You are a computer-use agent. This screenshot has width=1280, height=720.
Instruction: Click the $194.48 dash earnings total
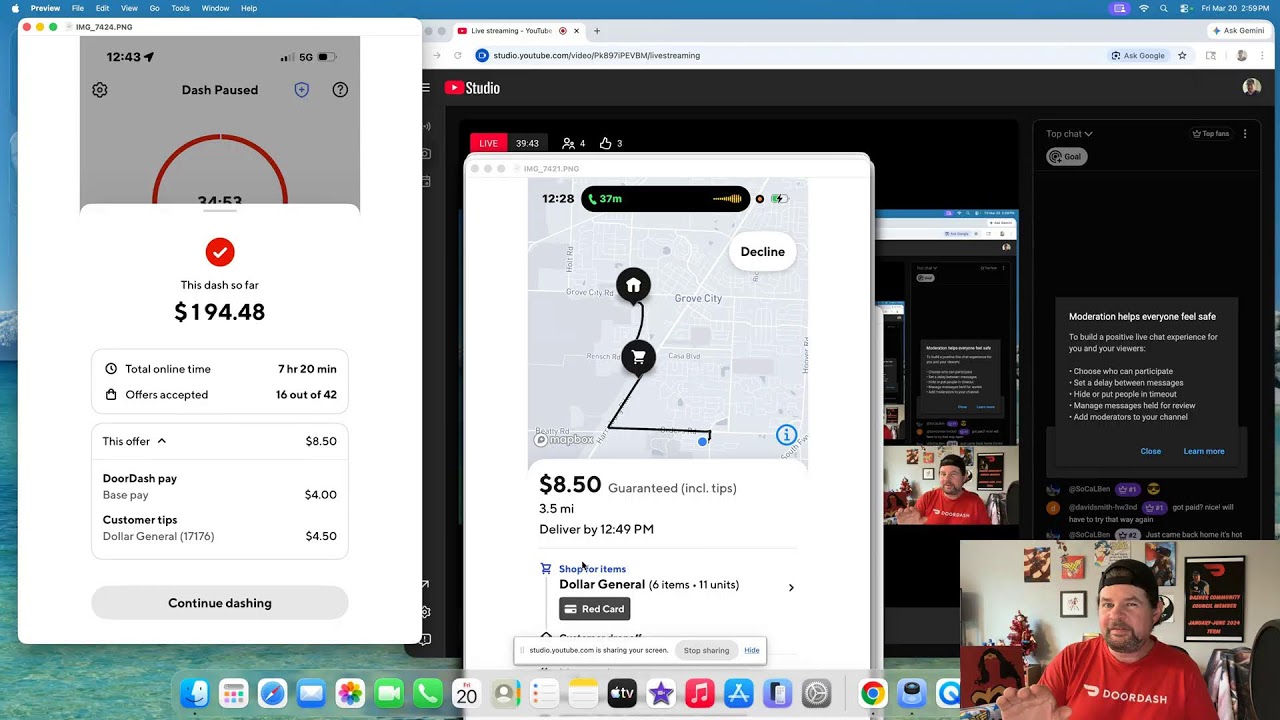click(220, 312)
